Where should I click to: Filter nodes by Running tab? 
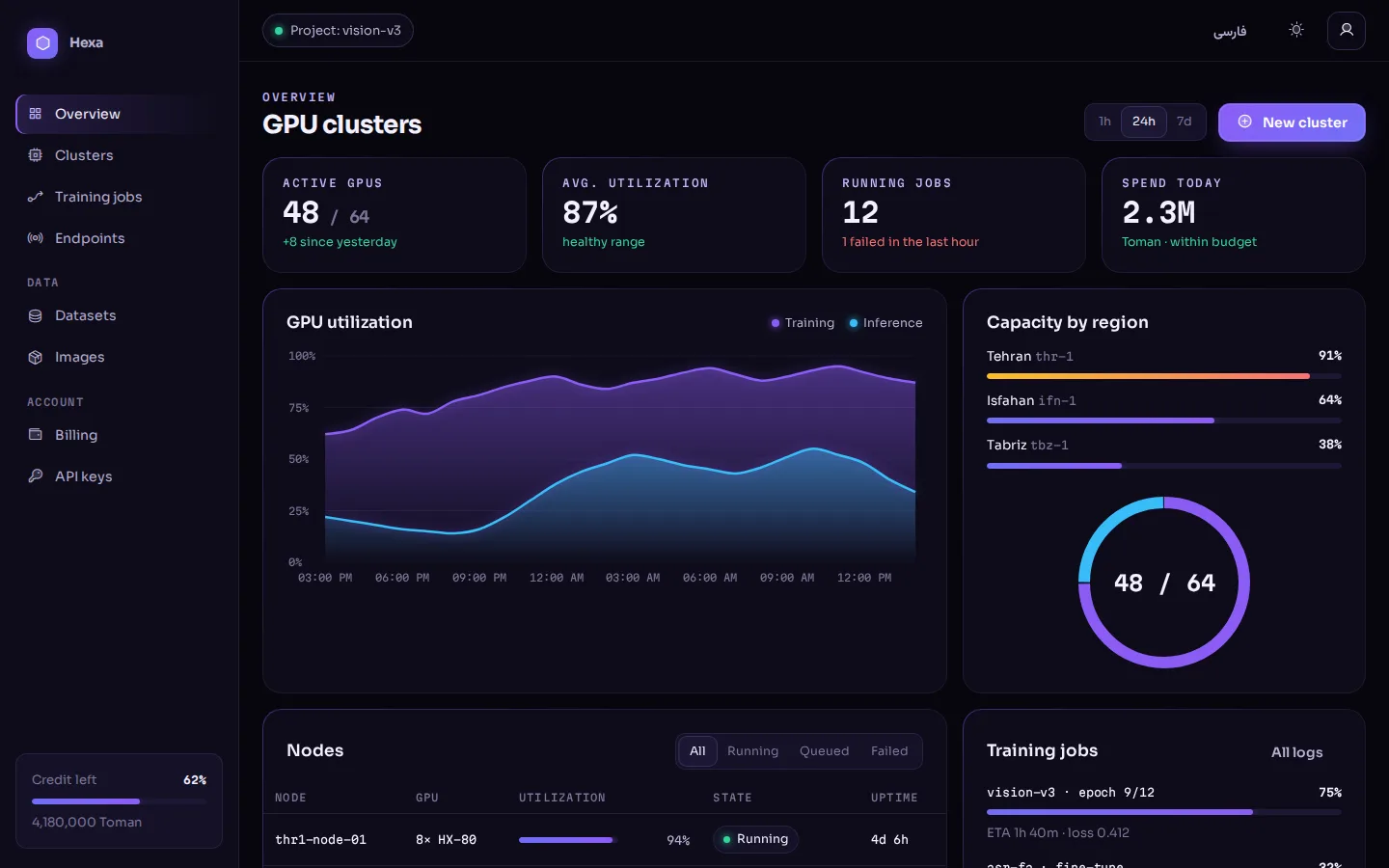752,751
